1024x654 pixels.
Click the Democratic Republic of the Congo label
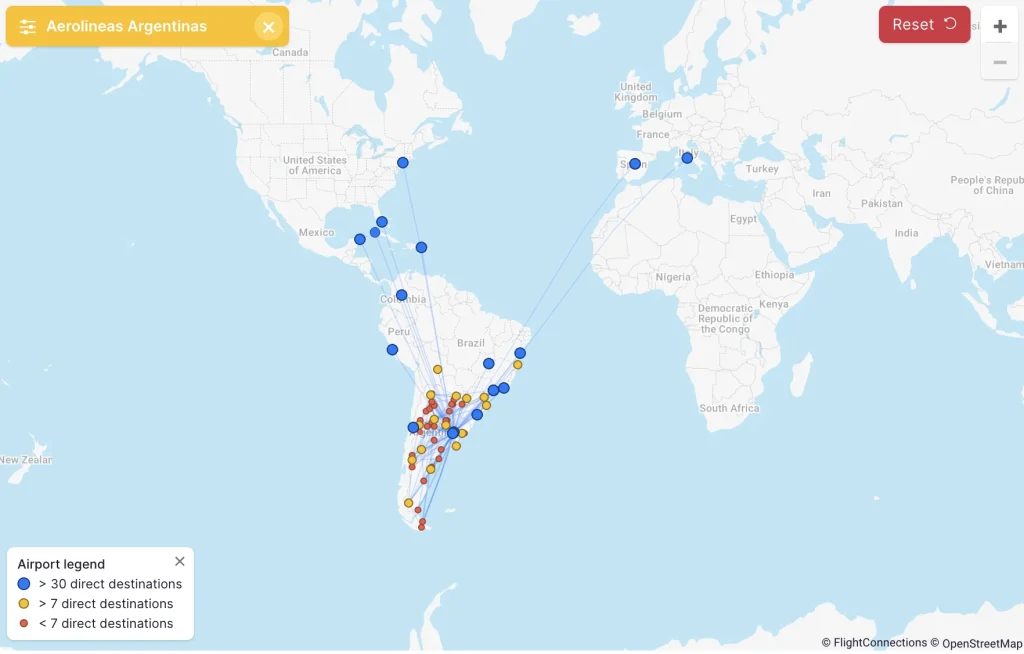[x=725, y=319]
